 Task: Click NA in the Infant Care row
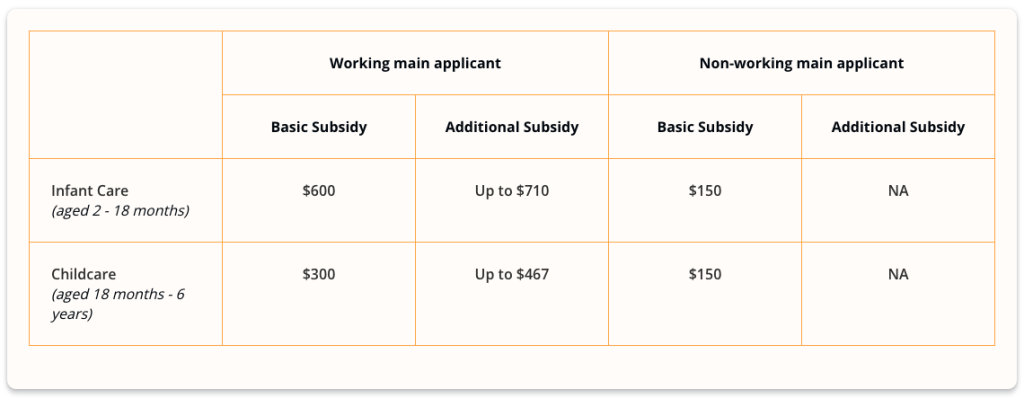pyautogui.click(x=898, y=191)
